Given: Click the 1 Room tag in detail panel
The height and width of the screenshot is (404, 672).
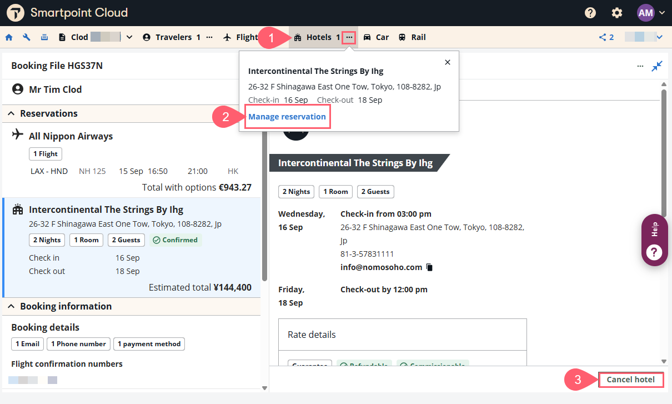Looking at the screenshot, I should (336, 192).
